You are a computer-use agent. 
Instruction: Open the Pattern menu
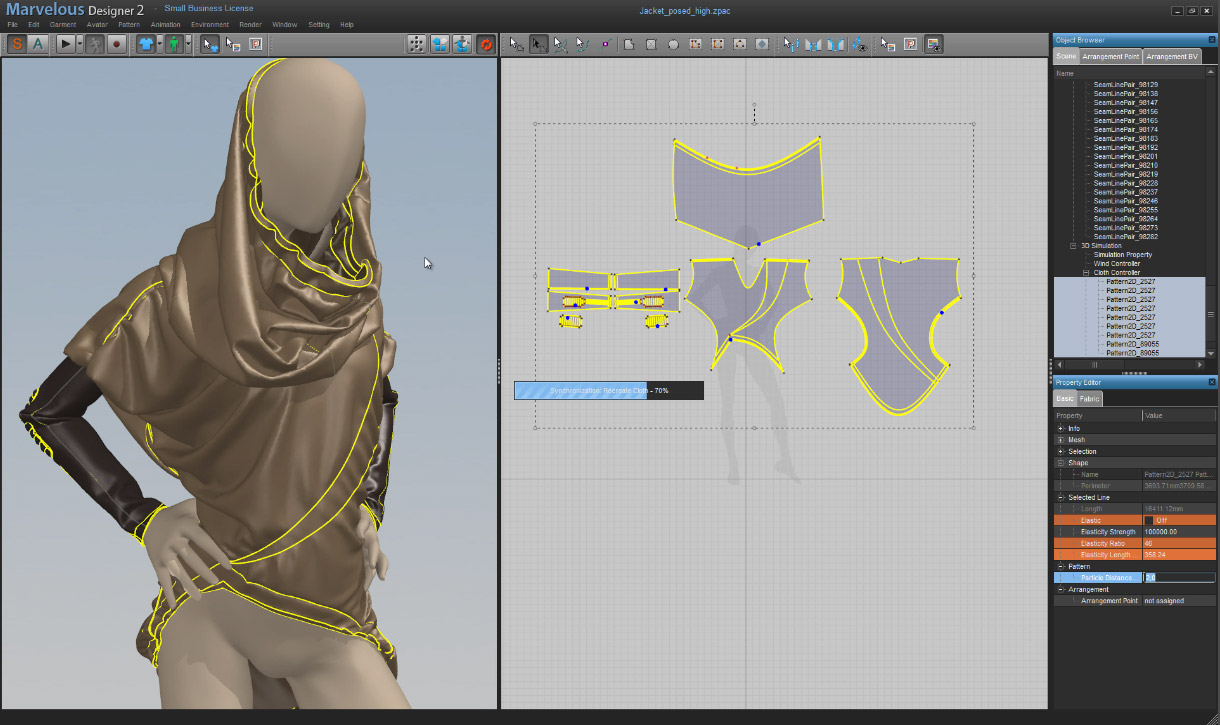(x=129, y=24)
